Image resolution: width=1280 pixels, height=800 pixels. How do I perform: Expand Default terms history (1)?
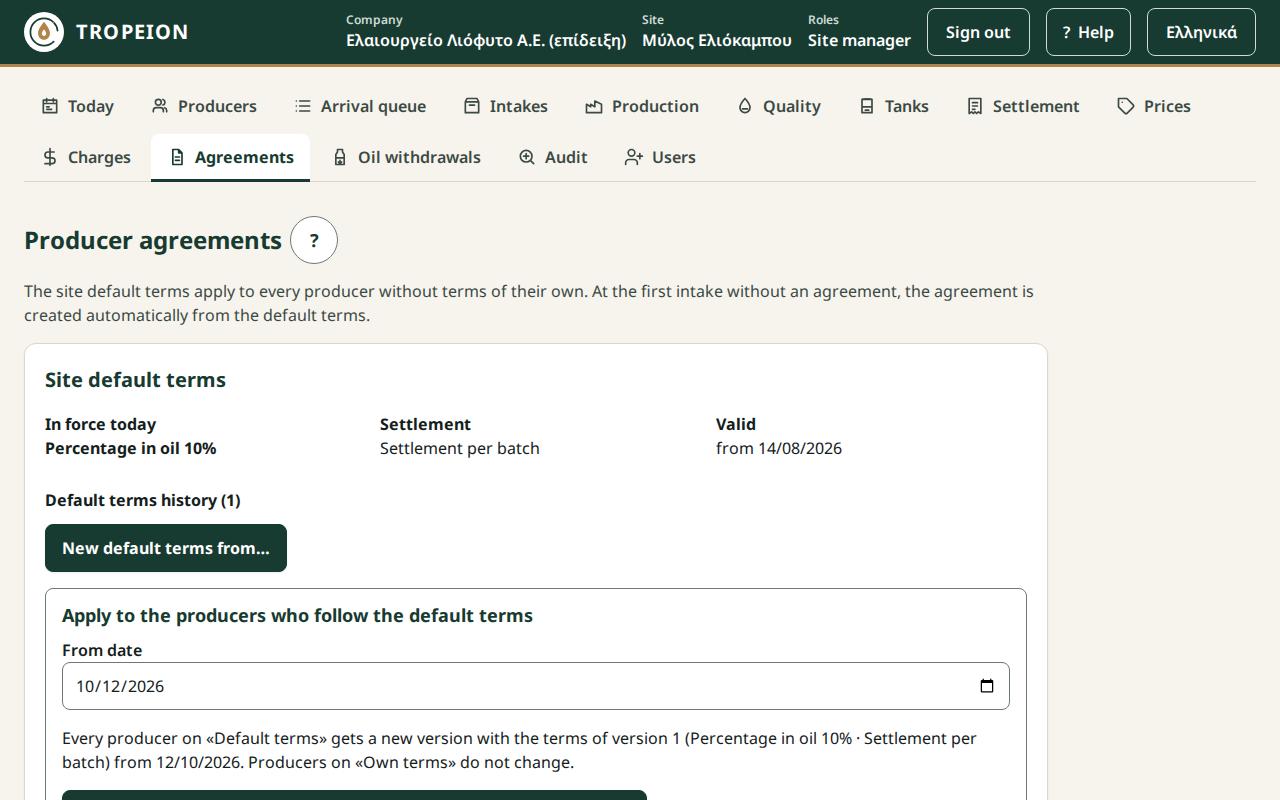pos(143,500)
